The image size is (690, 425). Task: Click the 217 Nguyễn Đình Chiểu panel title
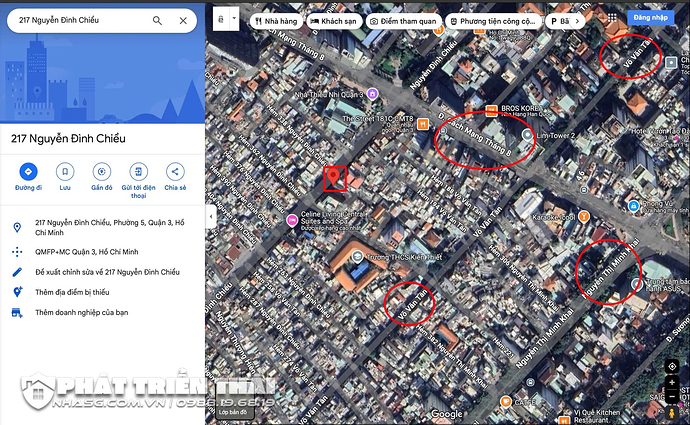68,139
